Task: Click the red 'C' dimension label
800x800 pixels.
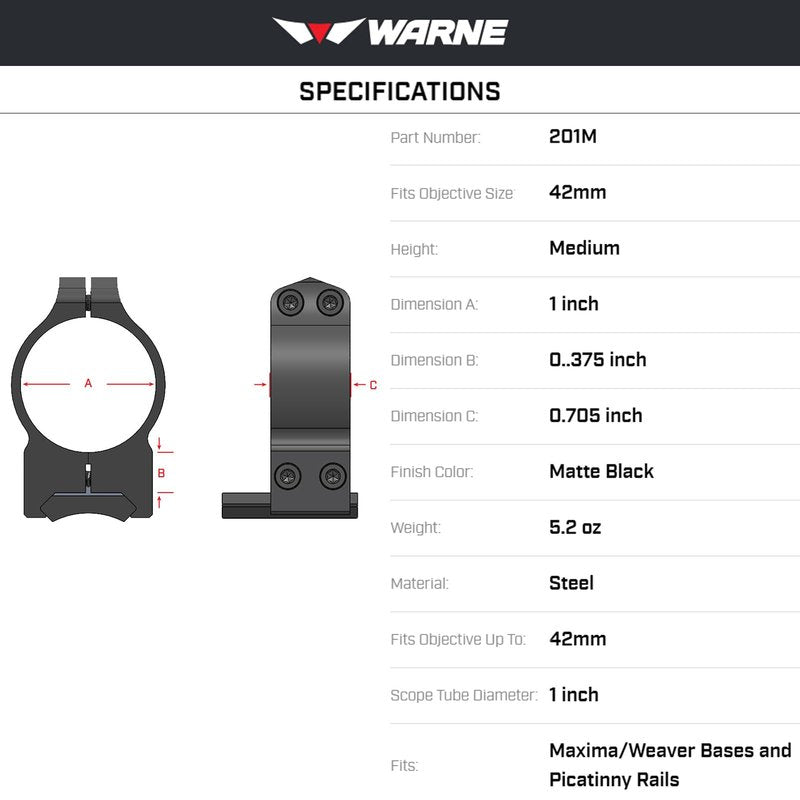Action: point(373,385)
